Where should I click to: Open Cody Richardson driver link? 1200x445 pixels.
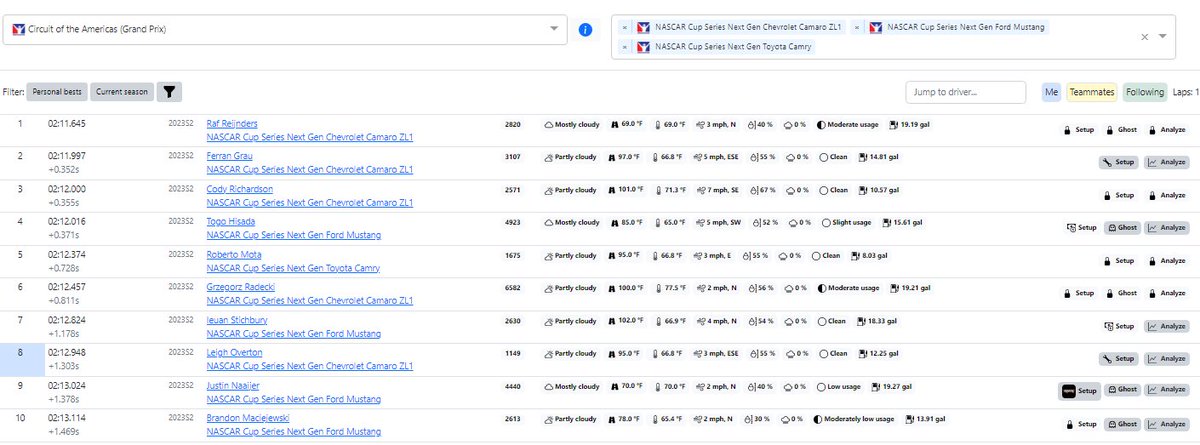[238, 189]
